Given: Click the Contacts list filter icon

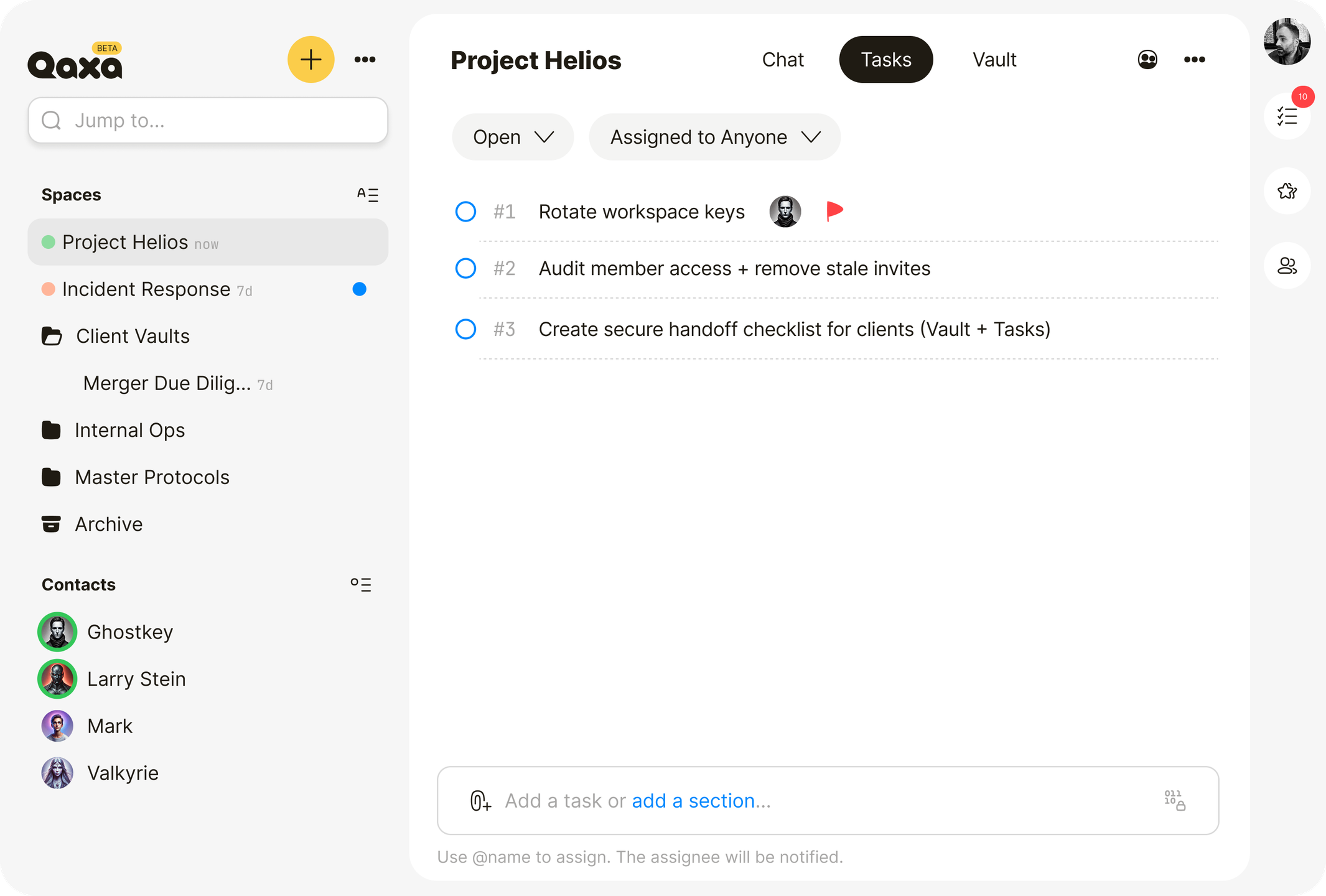Looking at the screenshot, I should tap(361, 584).
